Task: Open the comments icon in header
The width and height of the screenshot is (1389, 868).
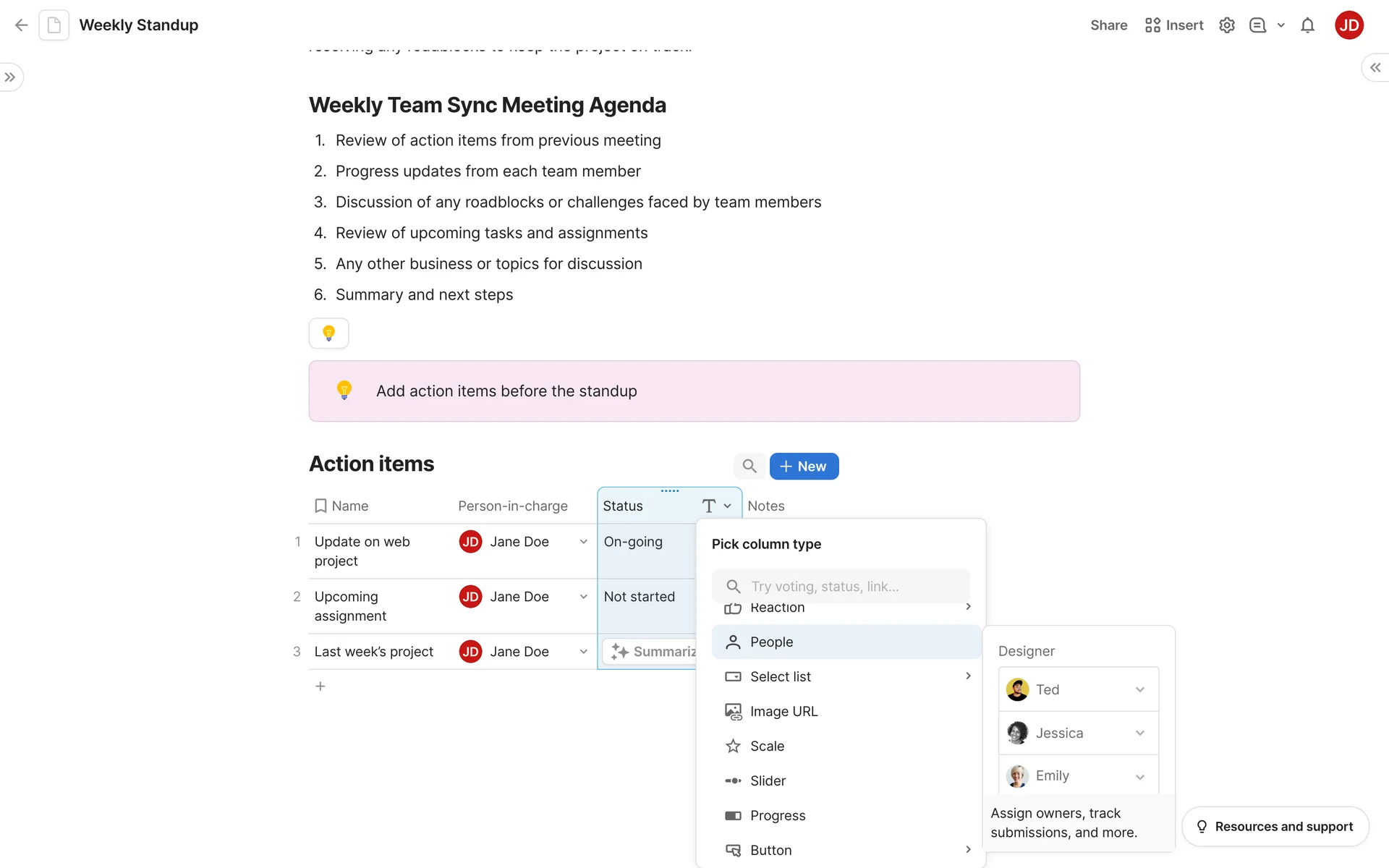Action: (x=1257, y=25)
